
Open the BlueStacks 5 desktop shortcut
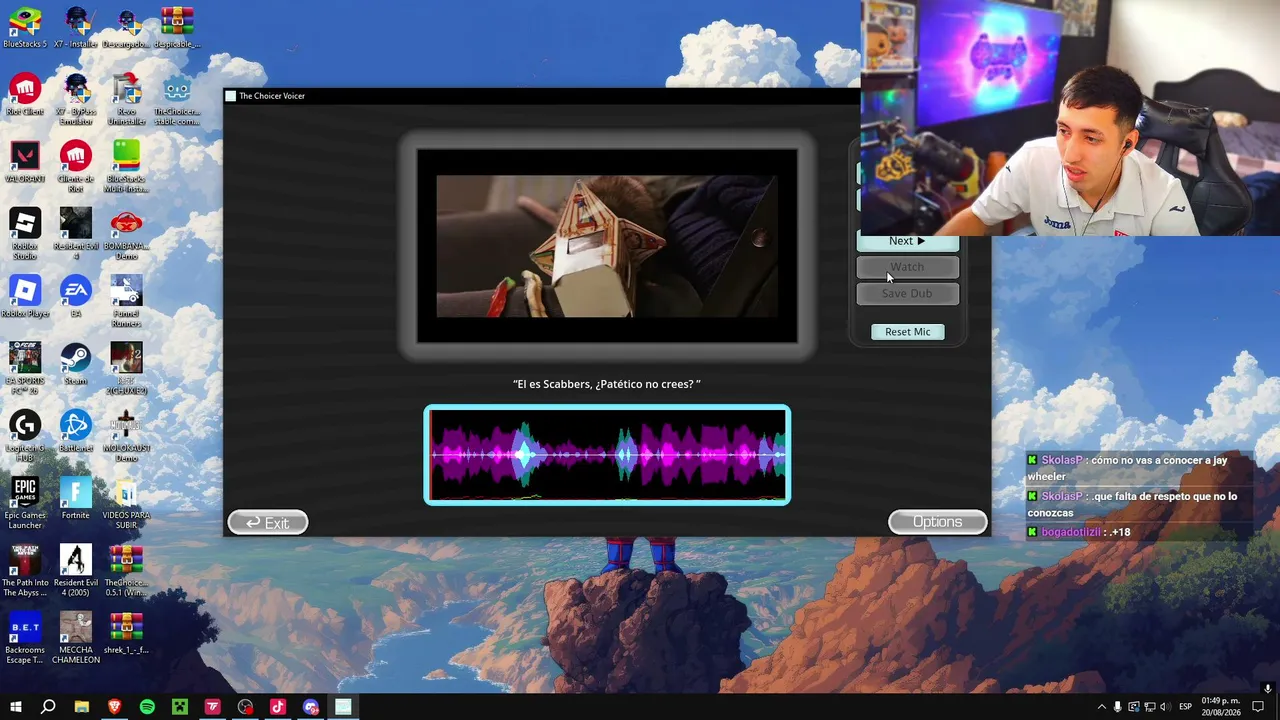(x=25, y=28)
